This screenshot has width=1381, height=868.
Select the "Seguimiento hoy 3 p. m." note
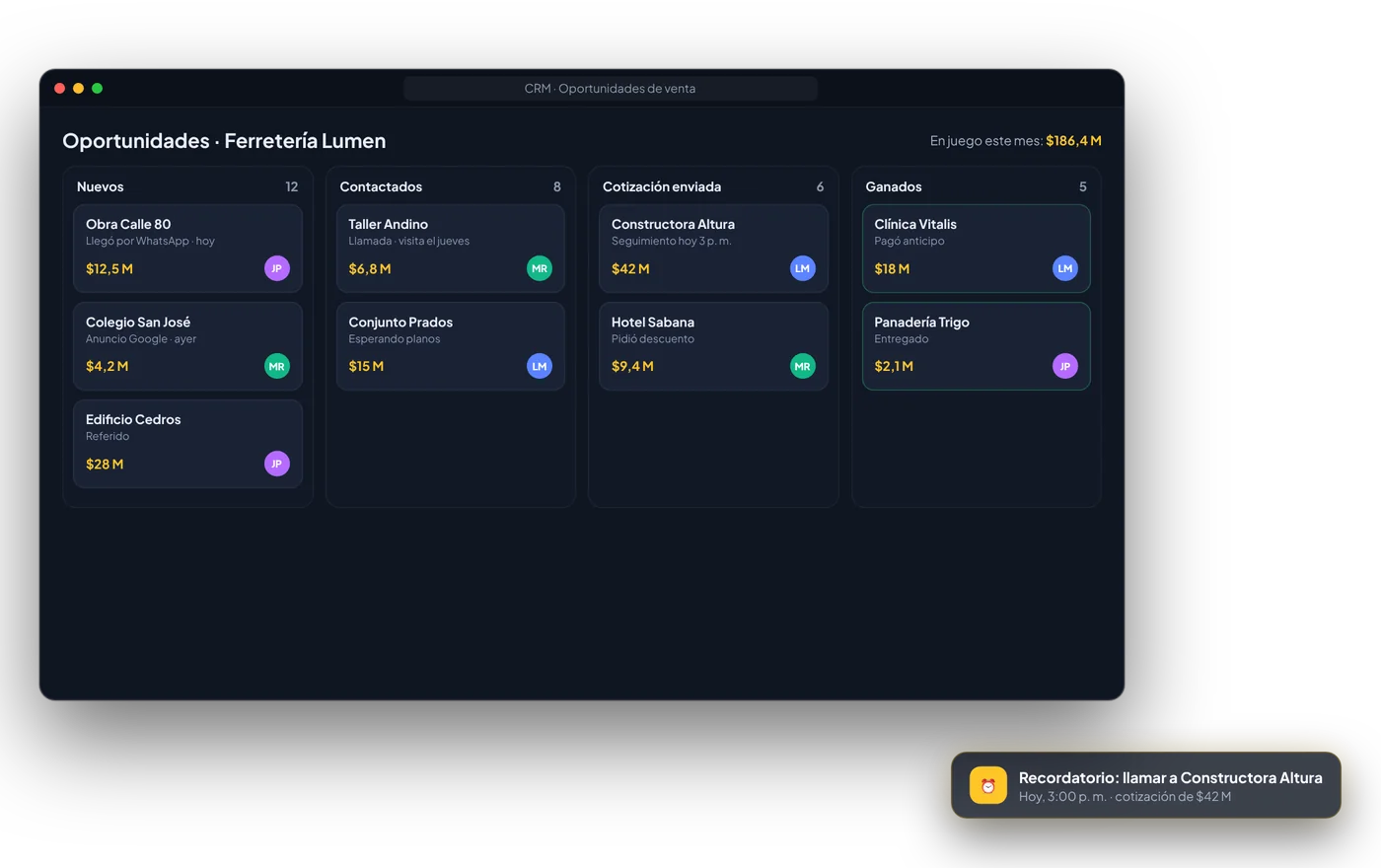672,241
